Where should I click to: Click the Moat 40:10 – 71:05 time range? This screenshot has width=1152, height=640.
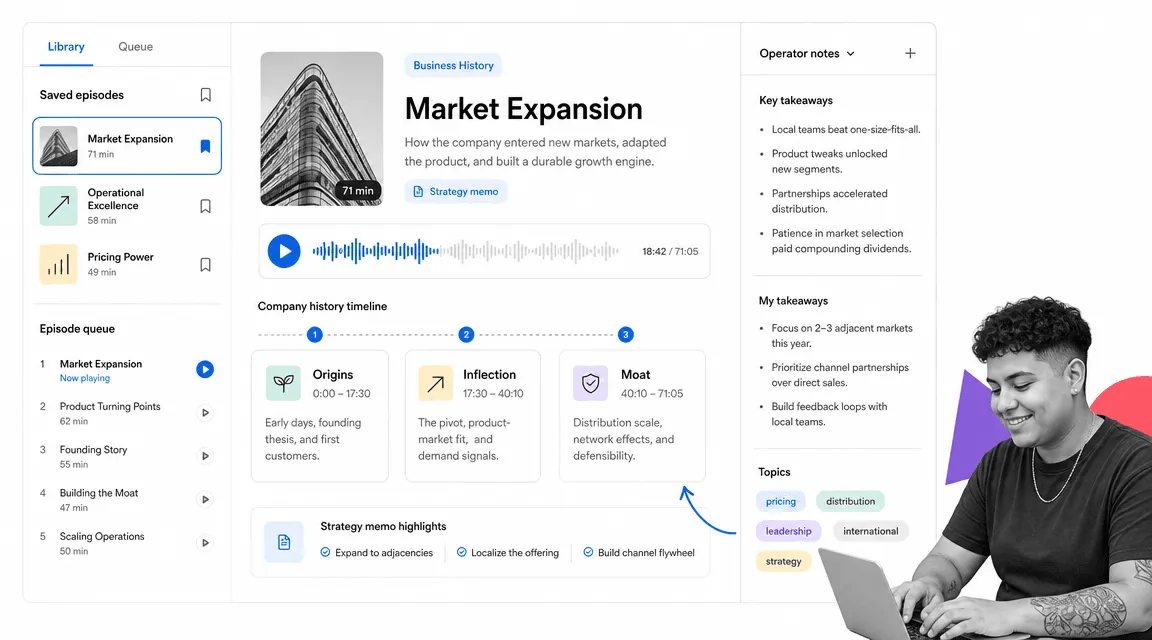[x=652, y=394]
